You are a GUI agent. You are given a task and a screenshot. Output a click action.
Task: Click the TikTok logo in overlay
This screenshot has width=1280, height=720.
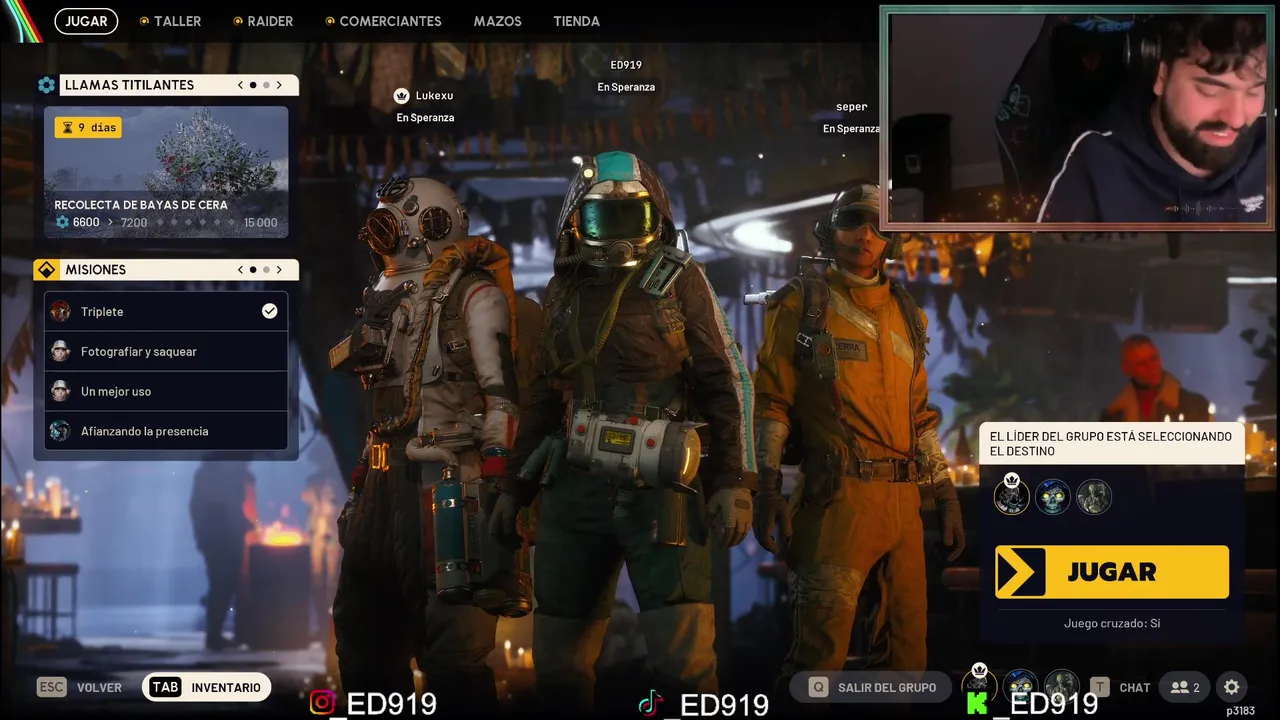coord(650,704)
